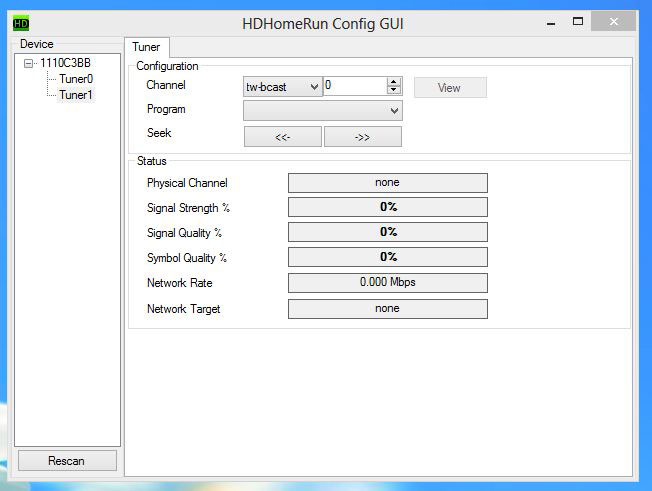Viewport: 652px width, 491px height.
Task: Click the "Symbol Quality %" label
Action: pos(187,258)
